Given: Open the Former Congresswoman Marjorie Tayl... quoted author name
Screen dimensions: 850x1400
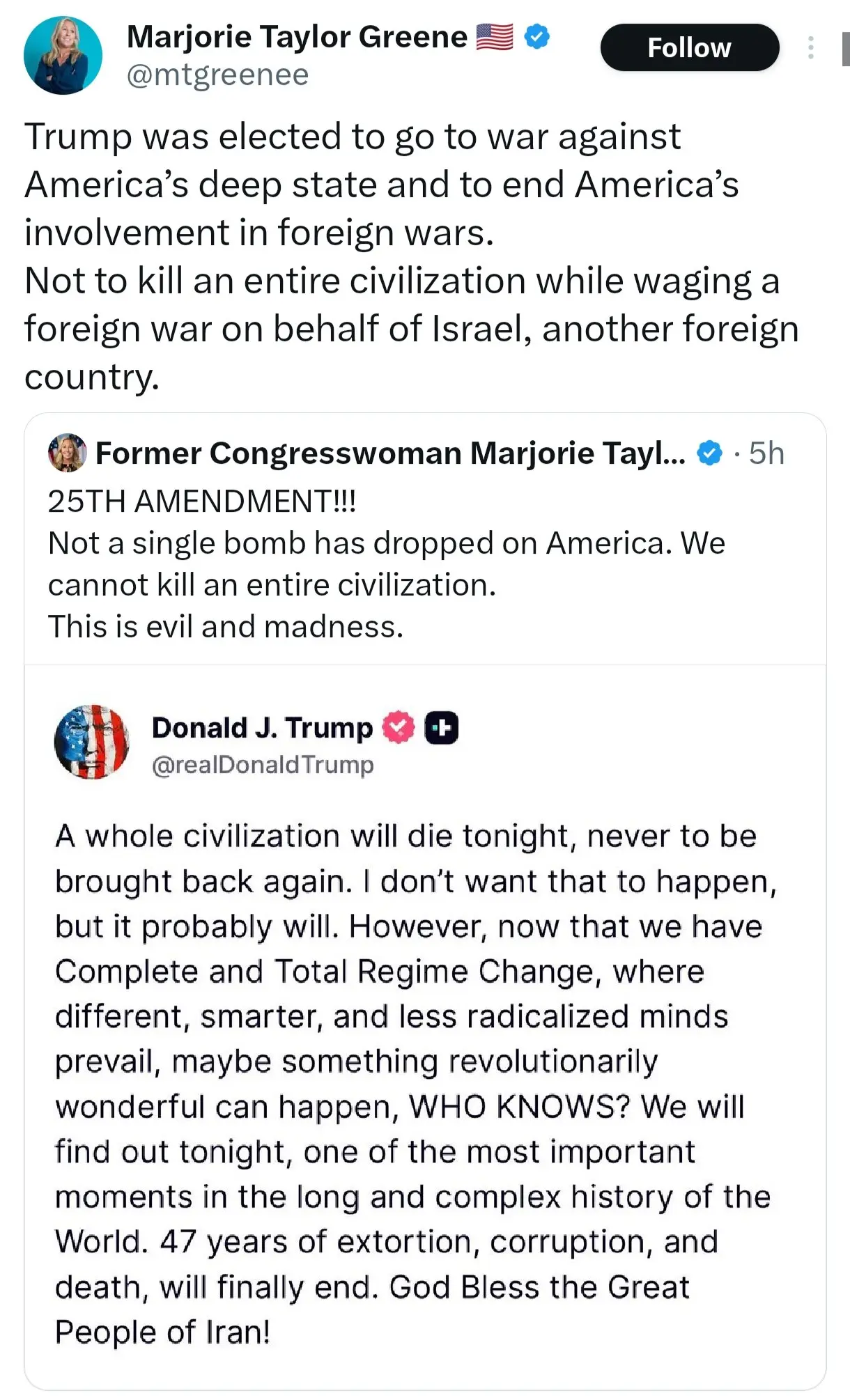Looking at the screenshot, I should pyautogui.click(x=390, y=453).
